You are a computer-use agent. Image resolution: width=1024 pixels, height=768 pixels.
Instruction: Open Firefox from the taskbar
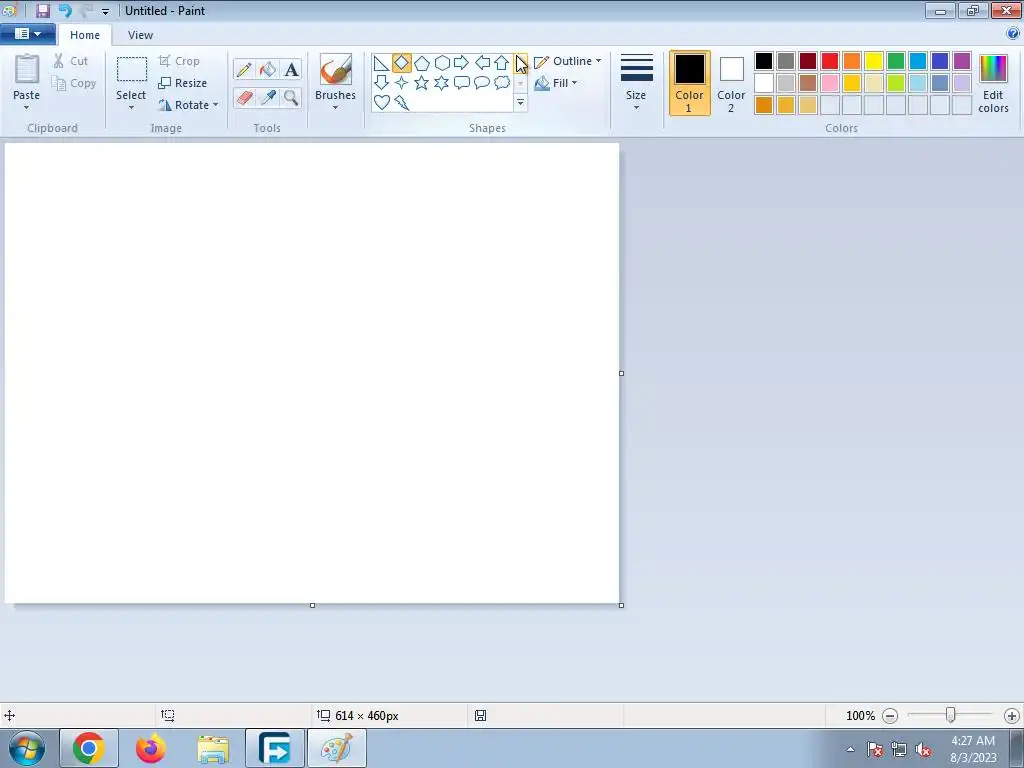point(151,748)
